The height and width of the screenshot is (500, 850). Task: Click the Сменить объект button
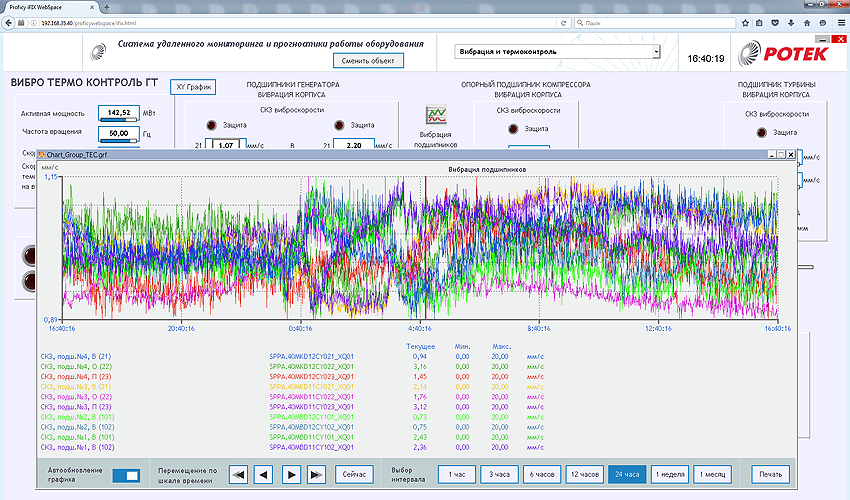[368, 61]
